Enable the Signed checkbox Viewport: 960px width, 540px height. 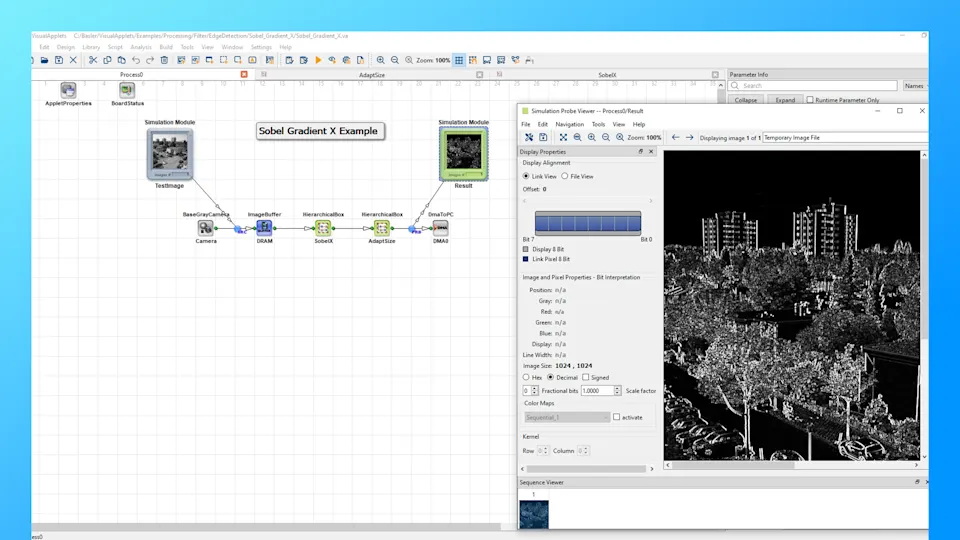[x=586, y=377]
